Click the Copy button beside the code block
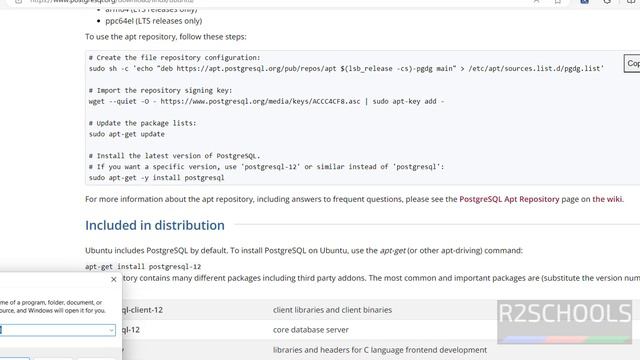Image resolution: width=640 pixels, height=360 pixels. 632,64
